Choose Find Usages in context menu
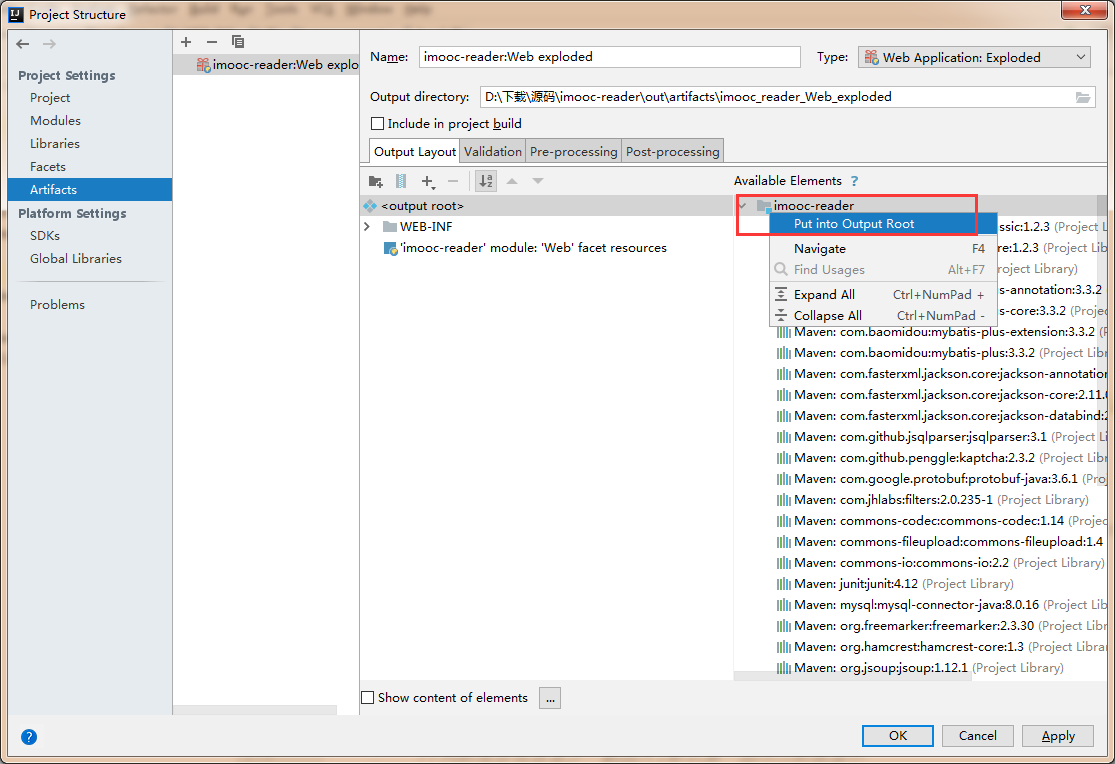 click(882, 270)
